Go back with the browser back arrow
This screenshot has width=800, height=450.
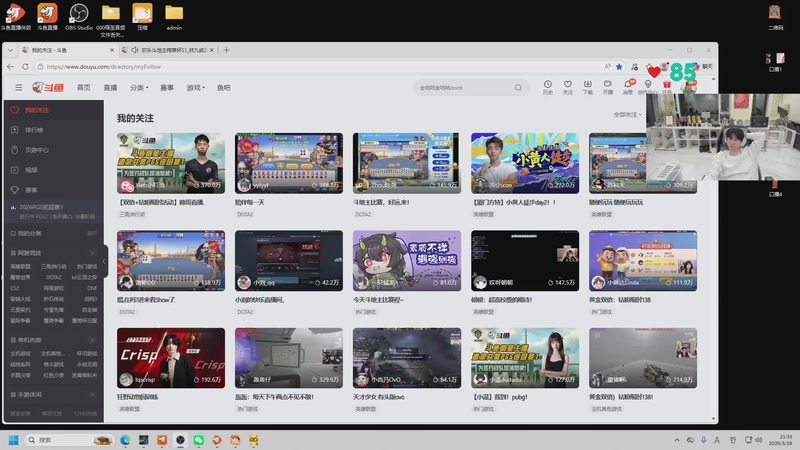point(11,66)
